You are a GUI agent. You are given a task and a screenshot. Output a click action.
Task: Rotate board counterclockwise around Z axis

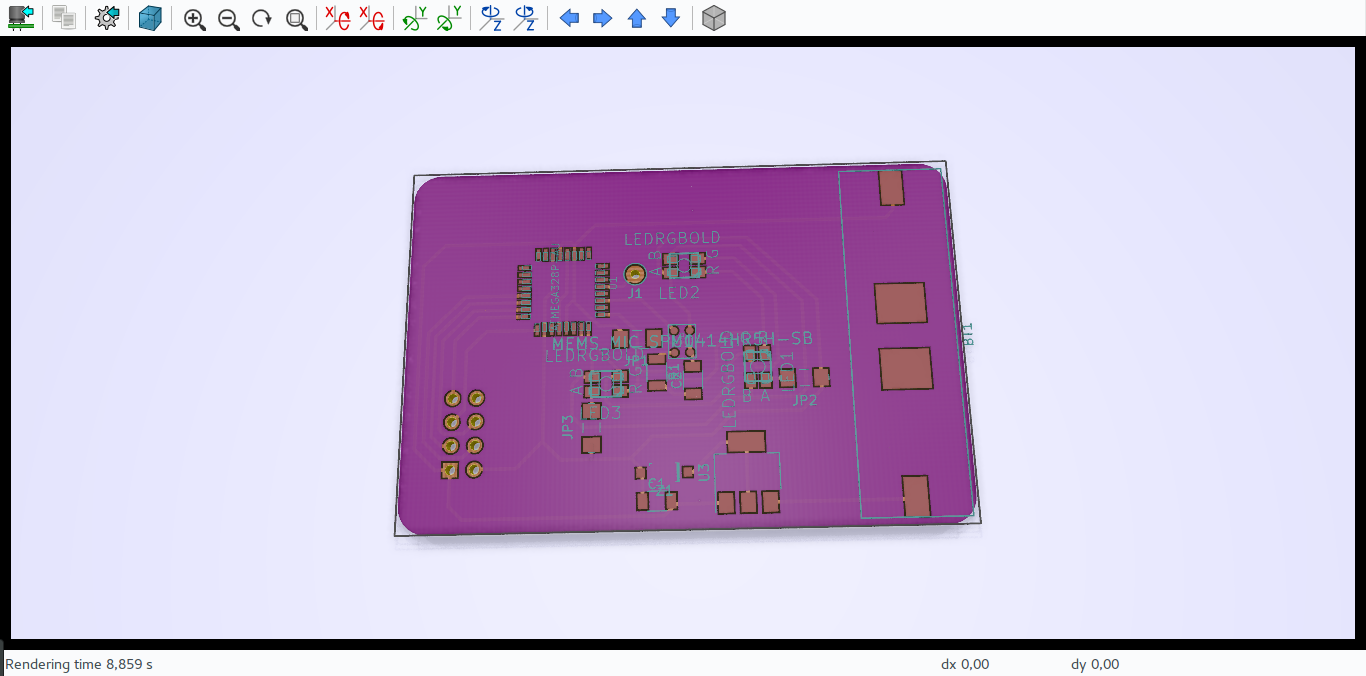click(523, 17)
